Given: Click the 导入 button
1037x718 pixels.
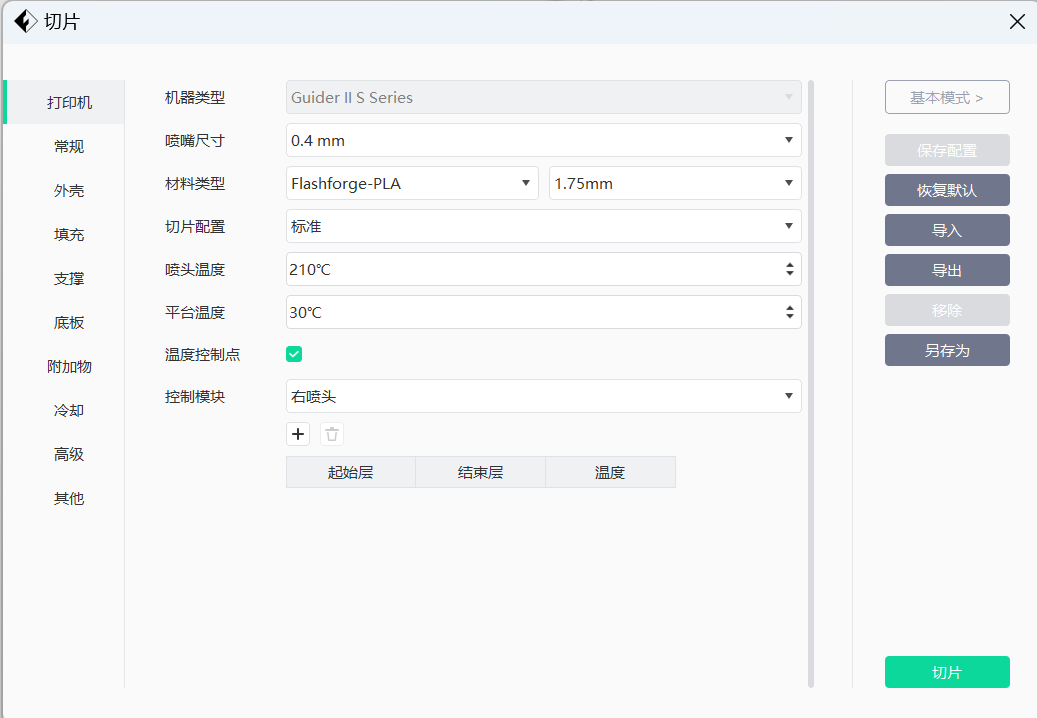Looking at the screenshot, I should 947,230.
